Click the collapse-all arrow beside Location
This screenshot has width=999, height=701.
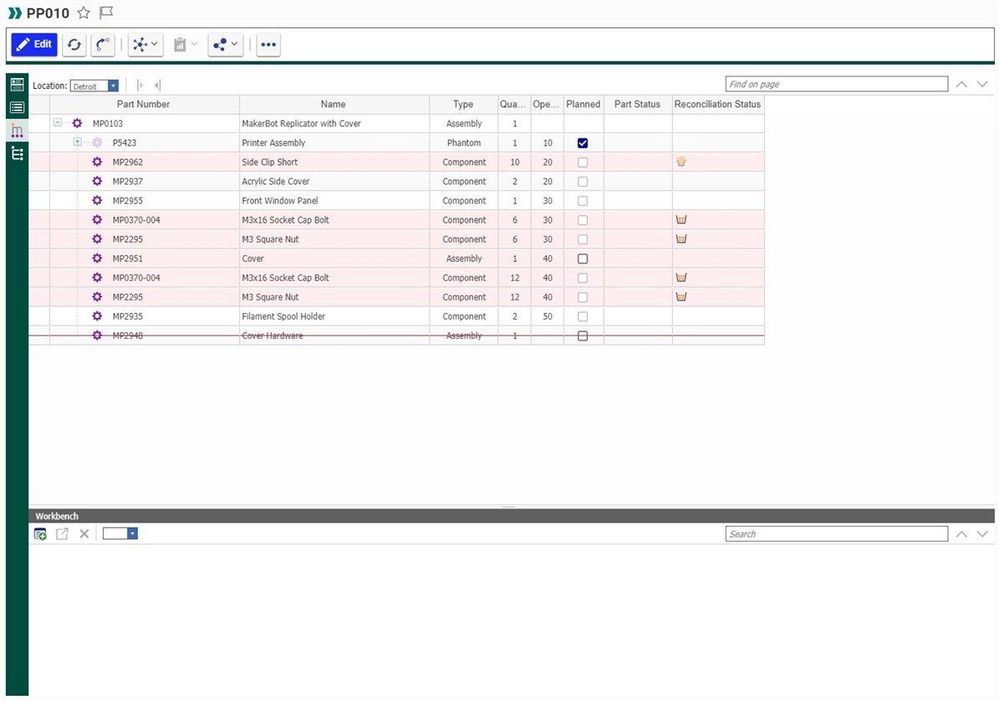click(157, 85)
